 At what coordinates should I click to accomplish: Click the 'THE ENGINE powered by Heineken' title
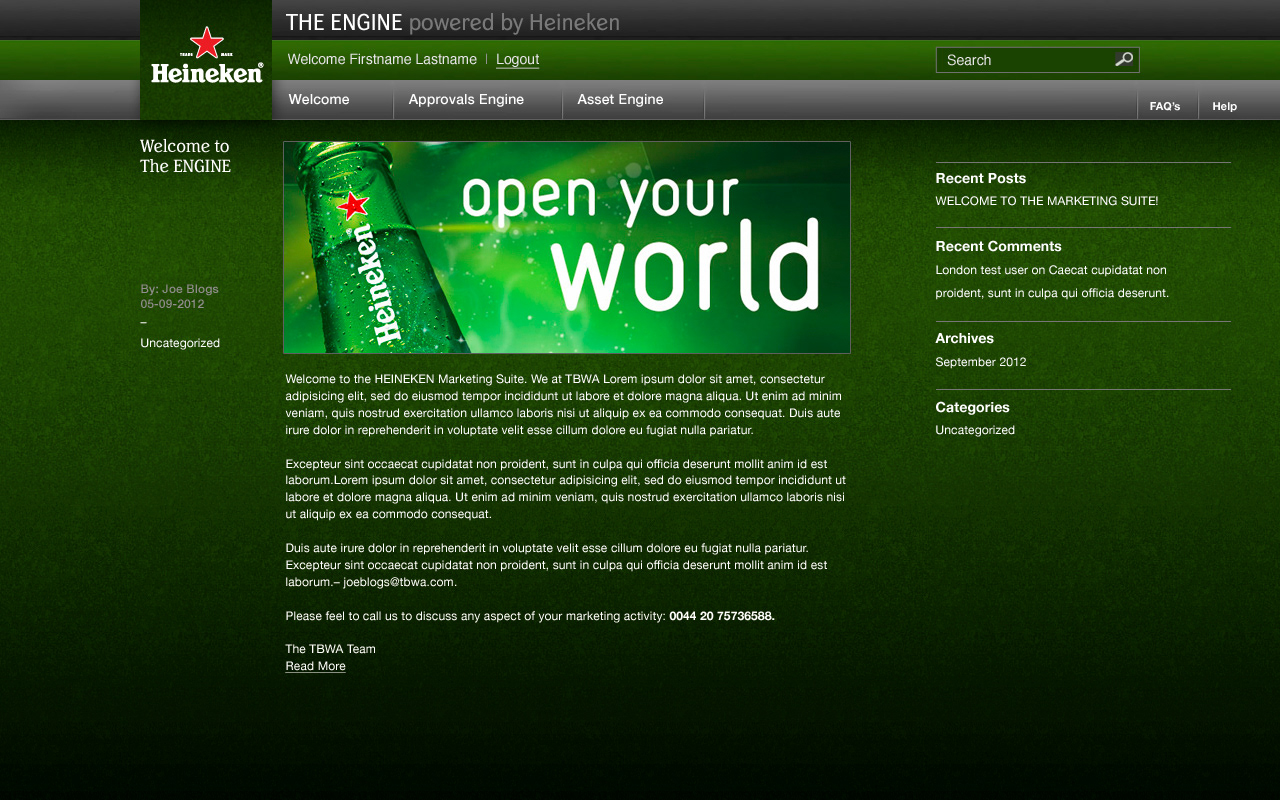click(x=453, y=22)
